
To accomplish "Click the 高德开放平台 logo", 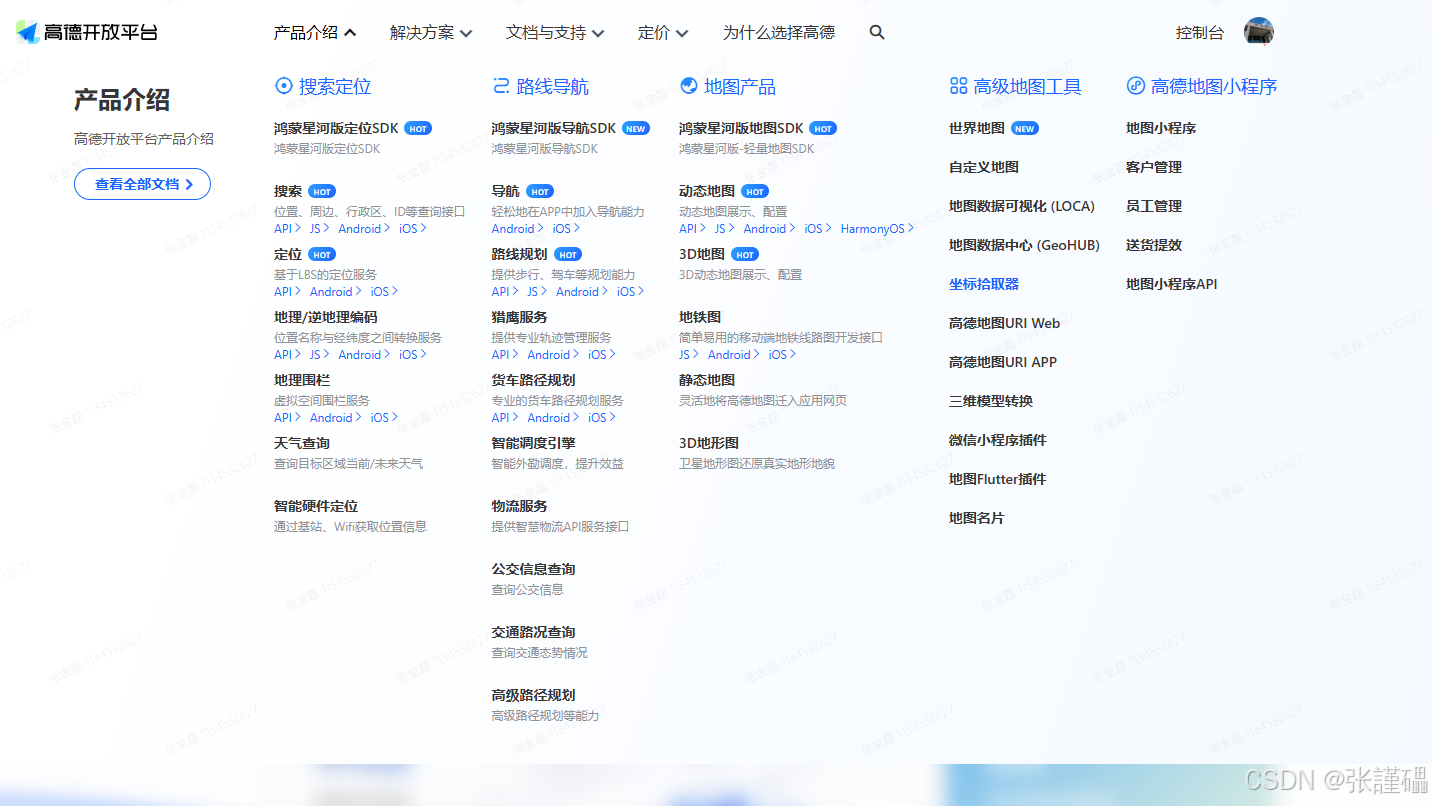I will 87,32.
